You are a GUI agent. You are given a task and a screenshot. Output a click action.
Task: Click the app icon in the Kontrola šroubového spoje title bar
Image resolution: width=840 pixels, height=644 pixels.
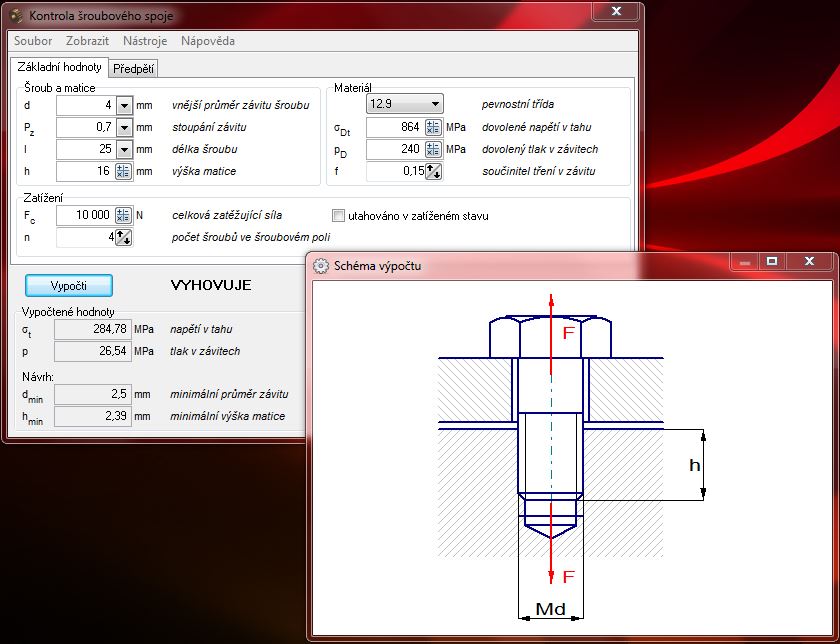(x=16, y=16)
